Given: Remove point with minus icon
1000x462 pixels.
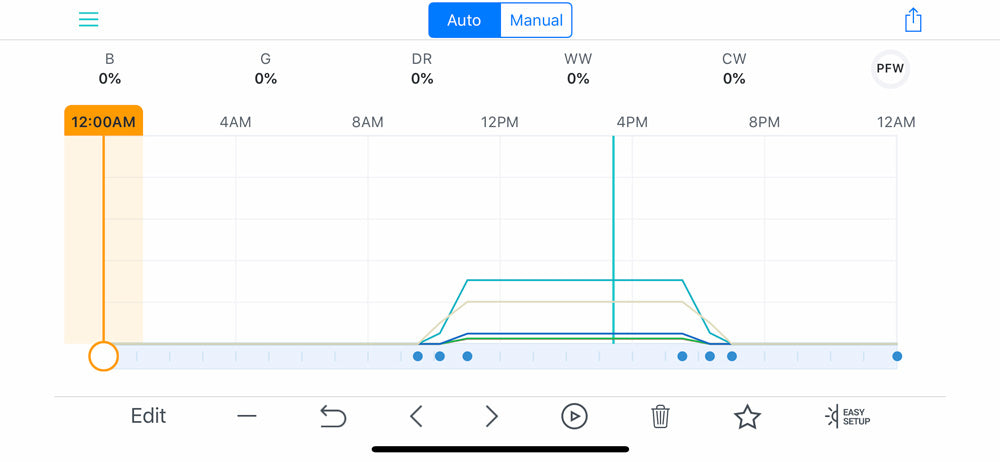Looking at the screenshot, I should (x=246, y=417).
